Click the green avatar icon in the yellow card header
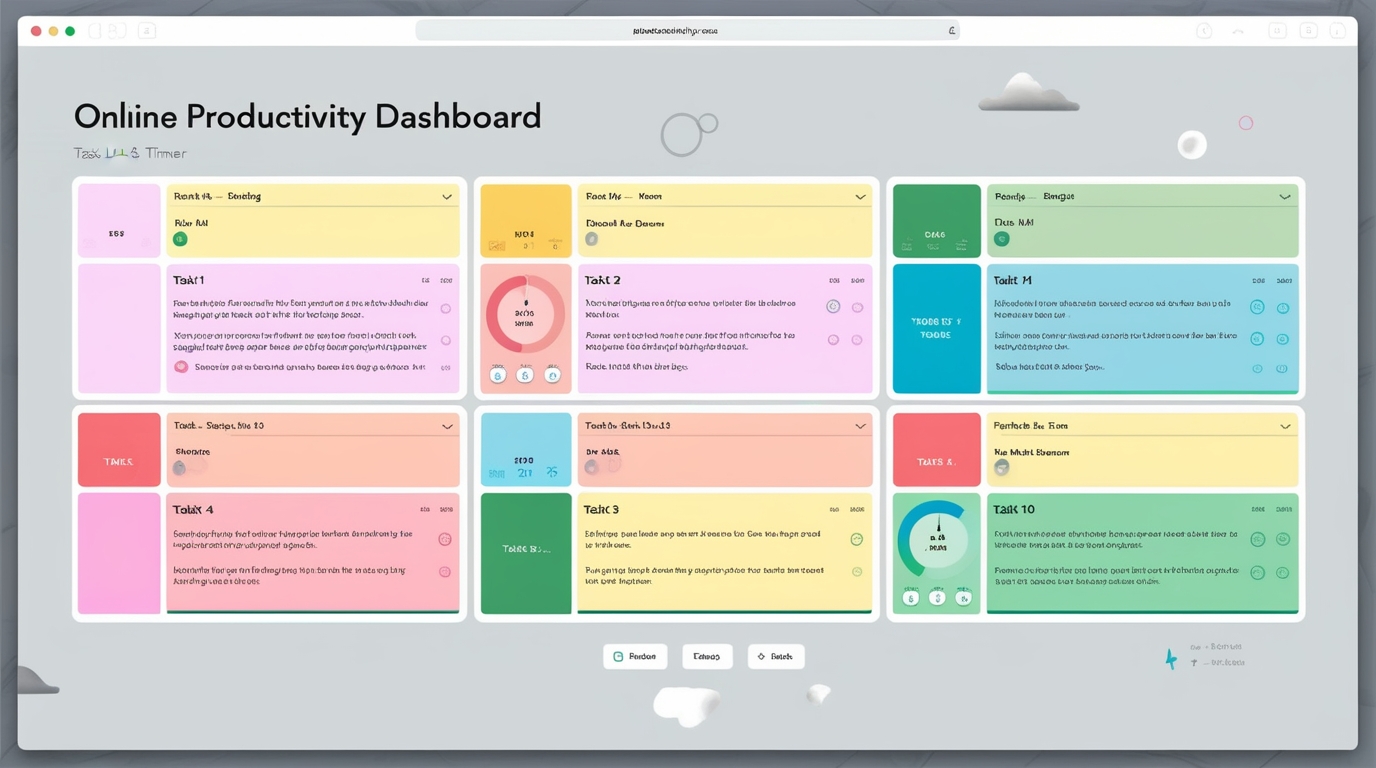The image size is (1376, 768). click(181, 239)
